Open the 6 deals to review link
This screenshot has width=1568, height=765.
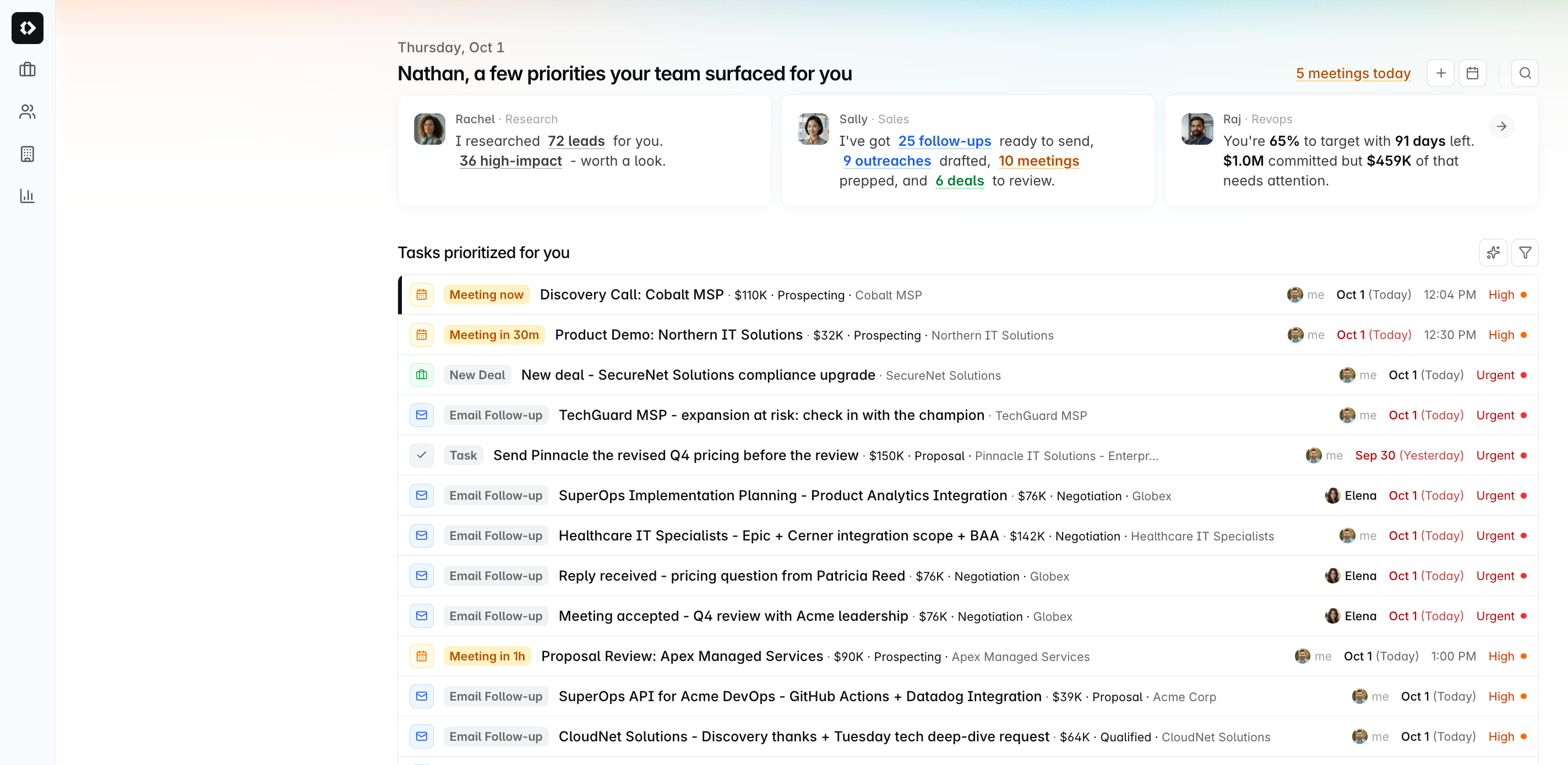click(x=959, y=181)
